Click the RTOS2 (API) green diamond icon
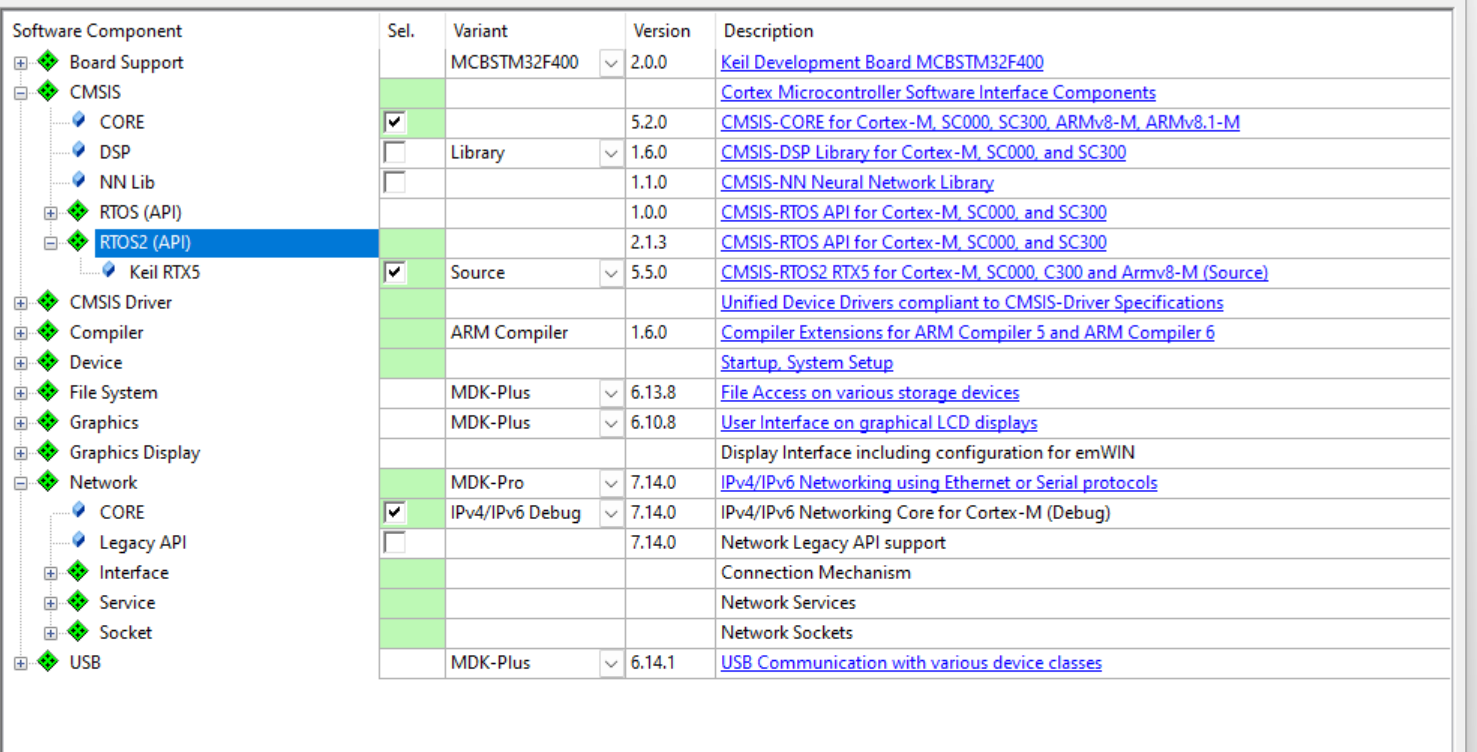 click(x=78, y=242)
